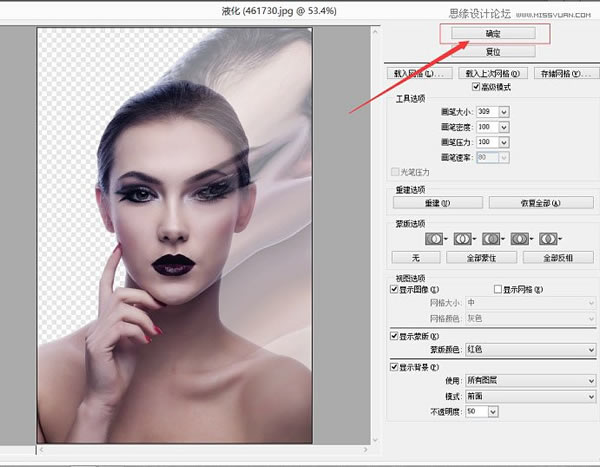Click the 载入网格(L) load mesh button
Image resolution: width=600 pixels, height=467 pixels.
(x=420, y=73)
